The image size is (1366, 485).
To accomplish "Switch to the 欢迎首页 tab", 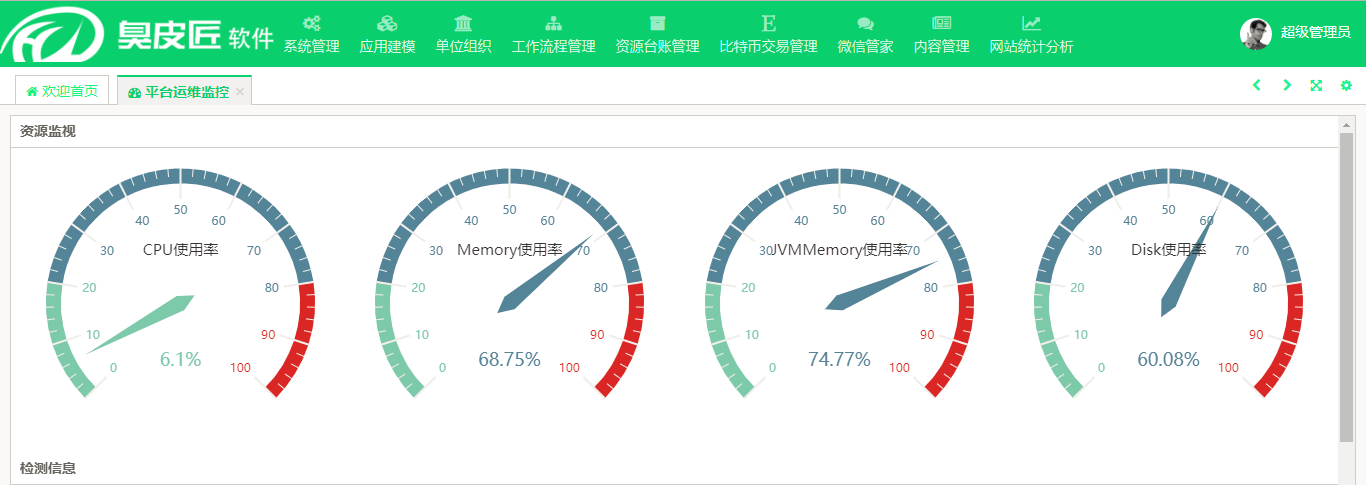I will (62, 91).
